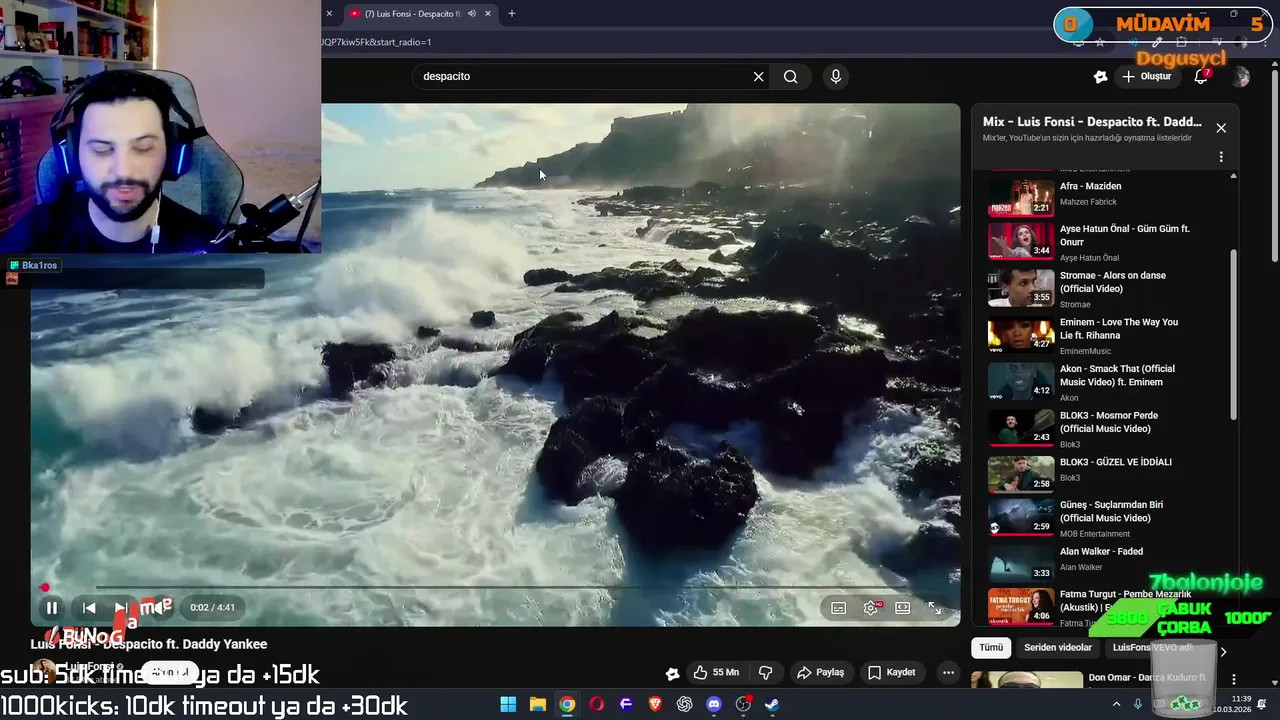Open more actions menu beside Kaydet
This screenshot has width=1280, height=720.
click(948, 672)
